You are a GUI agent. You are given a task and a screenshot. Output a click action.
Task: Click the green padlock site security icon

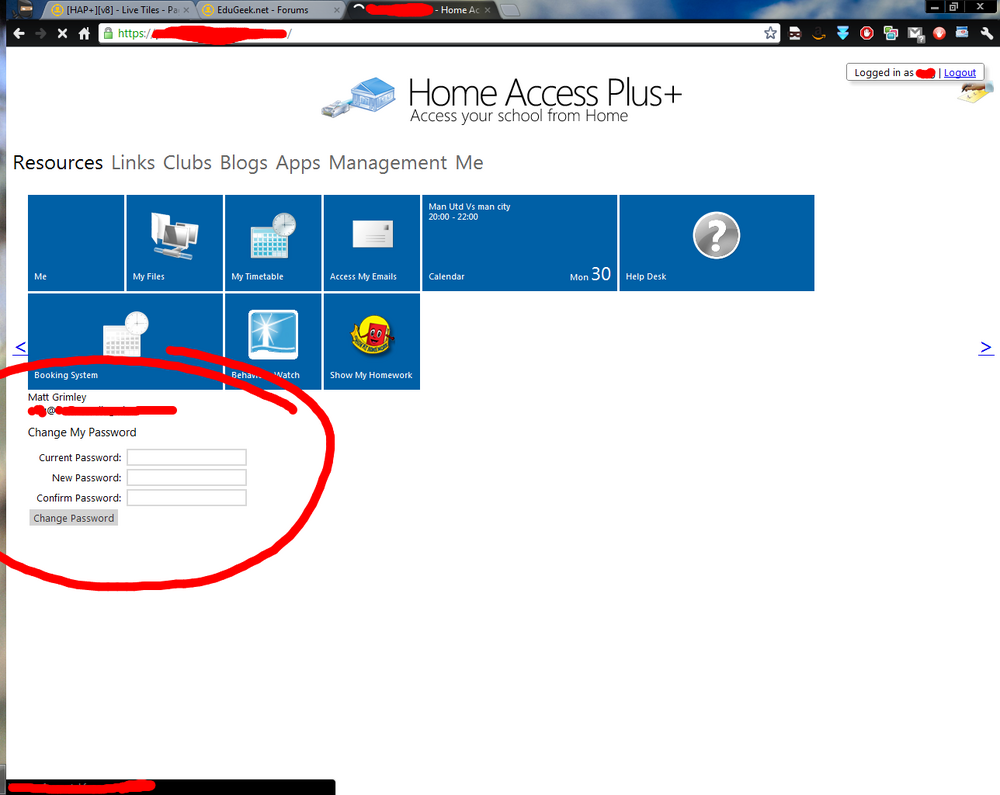click(x=108, y=33)
